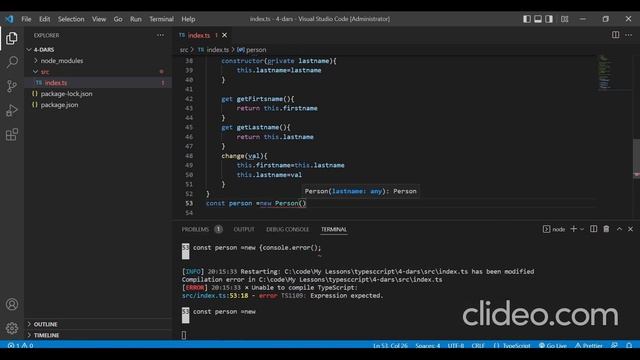Screen dimensions: 640x360
Task: Open errors and warnings status item
Action: coord(20,345)
